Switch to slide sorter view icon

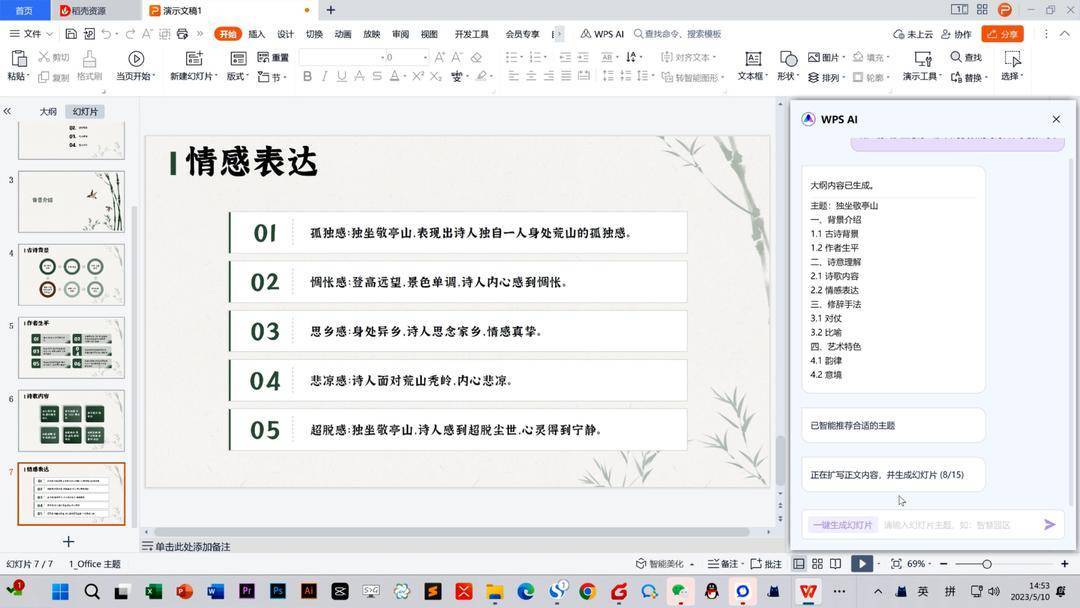pos(818,563)
